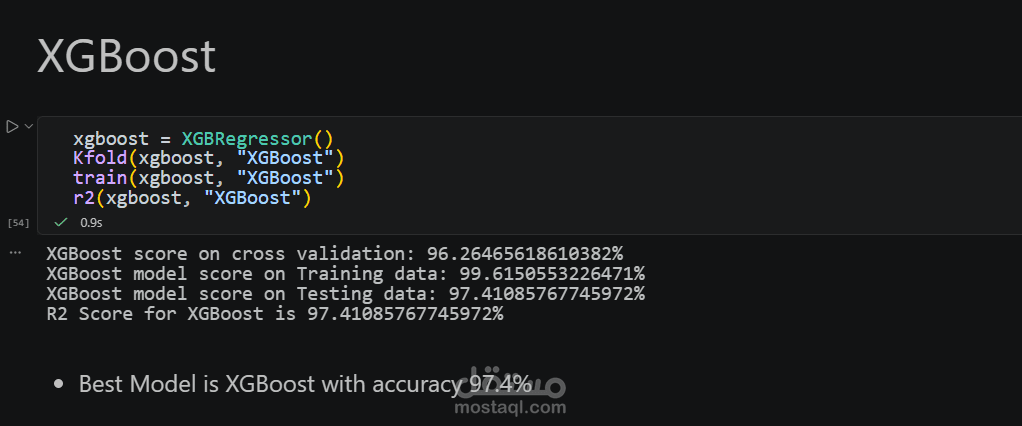This screenshot has width=1022, height=426.
Task: Click the Best Model markdown bullet text
Action: (305, 384)
